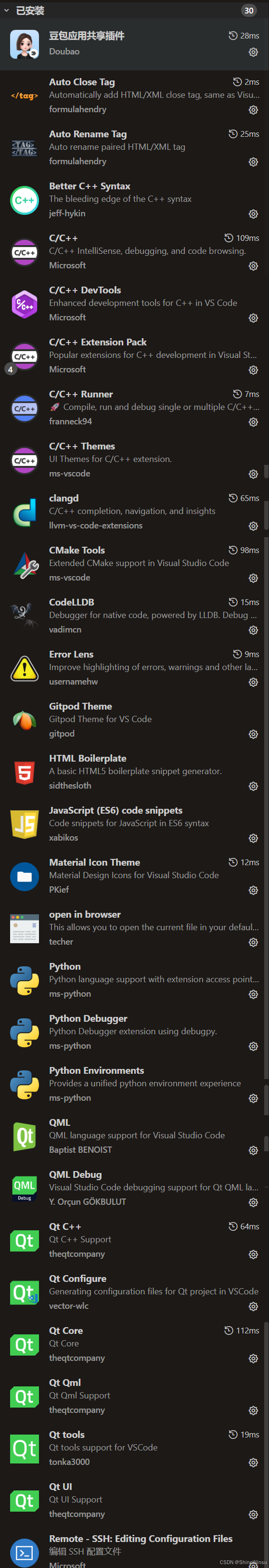This screenshot has height=1568, width=269.
Task: Open manage gear for Better C++ Syntax
Action: coord(253,214)
